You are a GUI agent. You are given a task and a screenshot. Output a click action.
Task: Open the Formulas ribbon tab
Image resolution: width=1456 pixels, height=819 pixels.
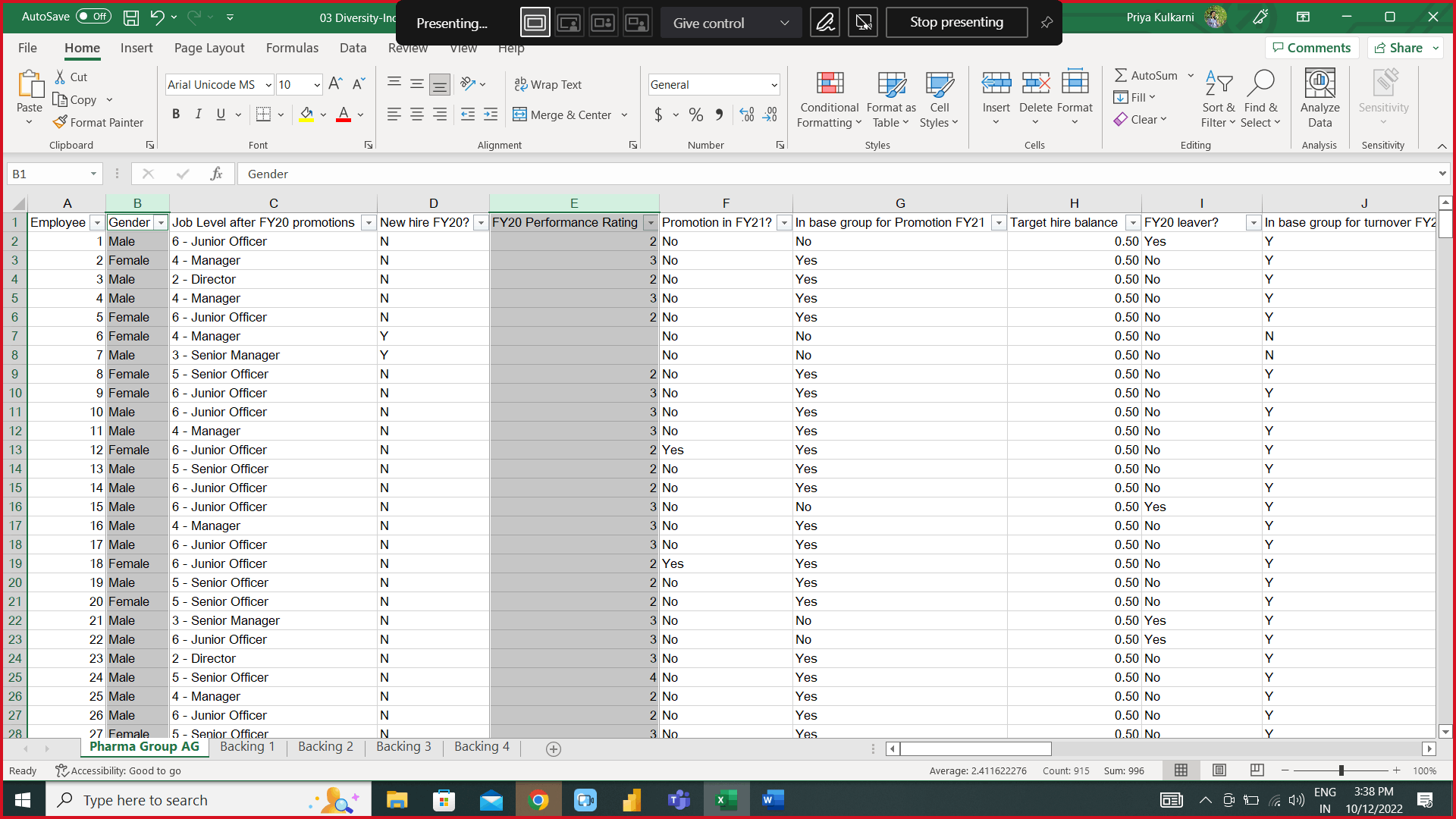(x=292, y=48)
